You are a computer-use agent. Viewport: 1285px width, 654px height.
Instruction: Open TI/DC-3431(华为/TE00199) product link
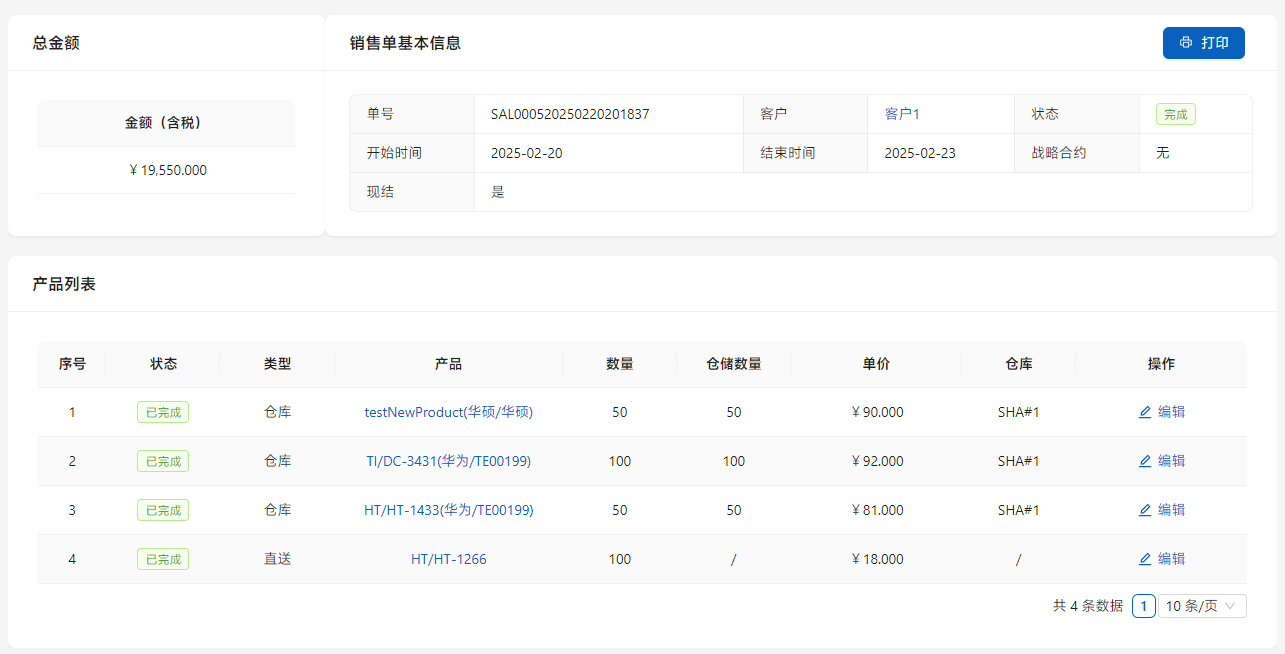(448, 461)
